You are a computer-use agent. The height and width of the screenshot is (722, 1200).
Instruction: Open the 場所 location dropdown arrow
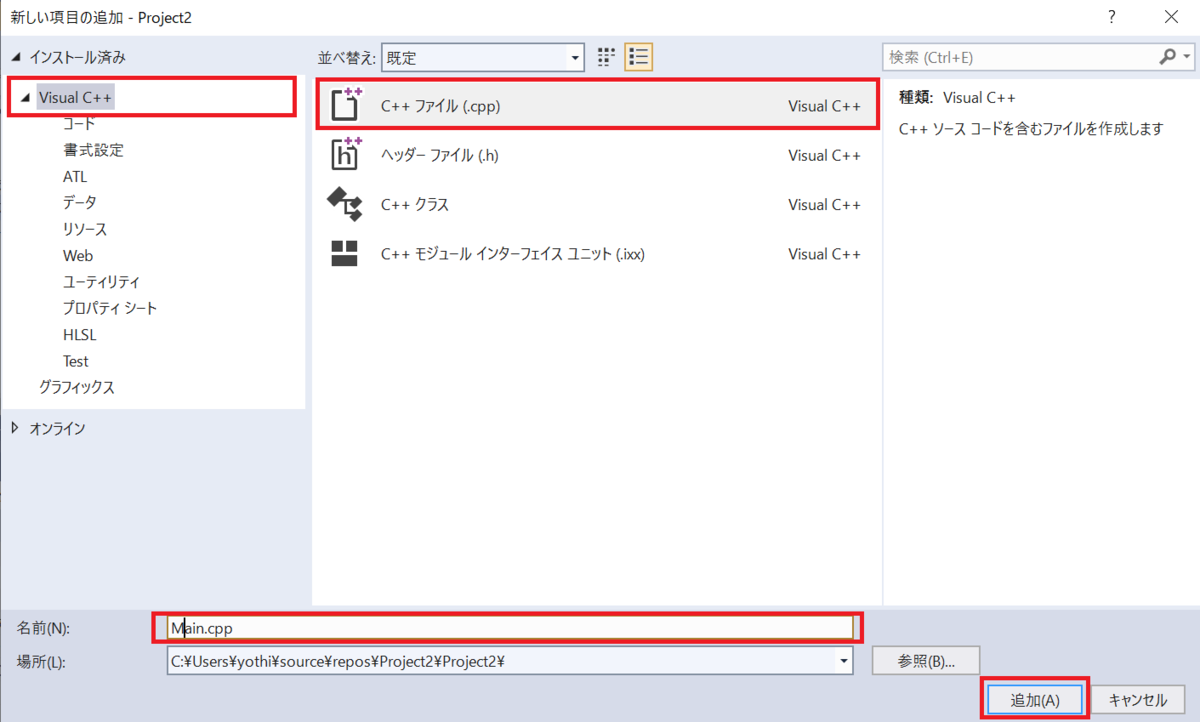click(845, 660)
